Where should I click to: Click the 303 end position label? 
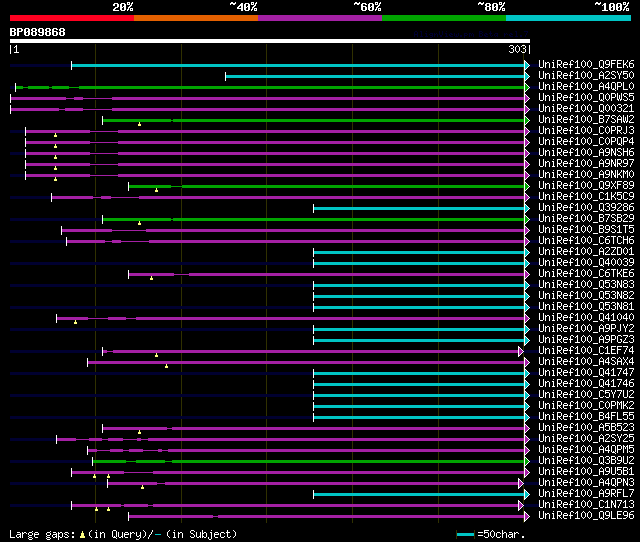point(517,49)
